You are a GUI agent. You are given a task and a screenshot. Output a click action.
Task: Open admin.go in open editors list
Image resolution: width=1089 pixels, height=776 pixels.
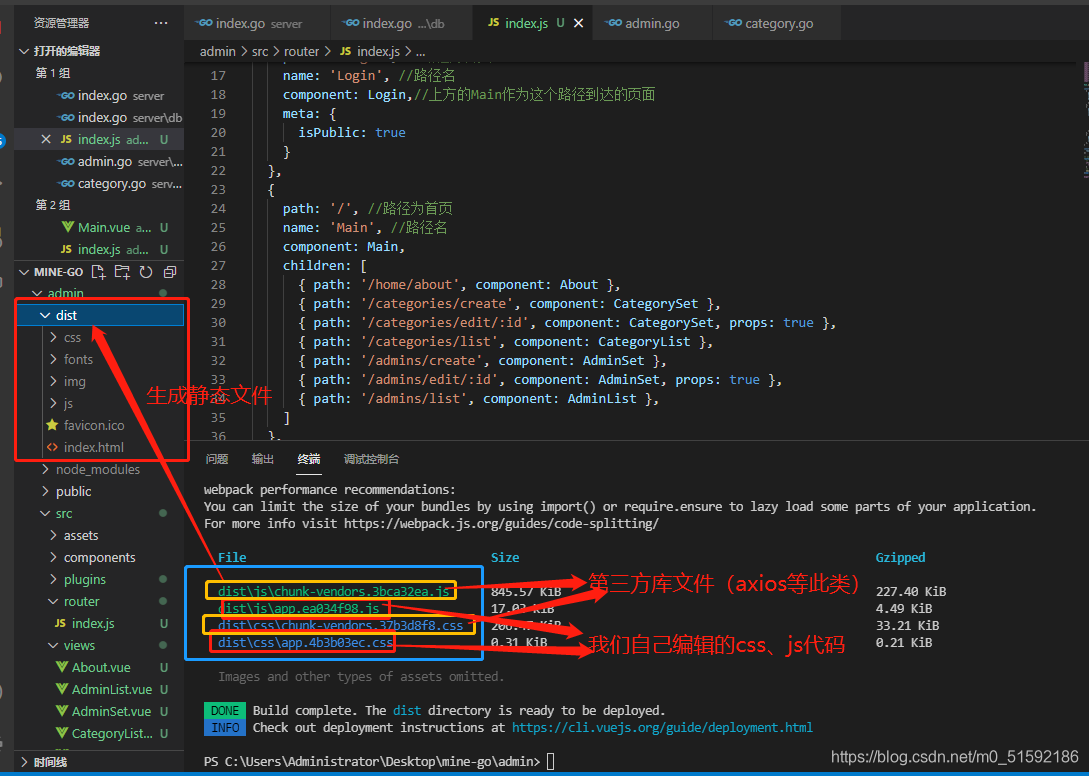pos(99,162)
